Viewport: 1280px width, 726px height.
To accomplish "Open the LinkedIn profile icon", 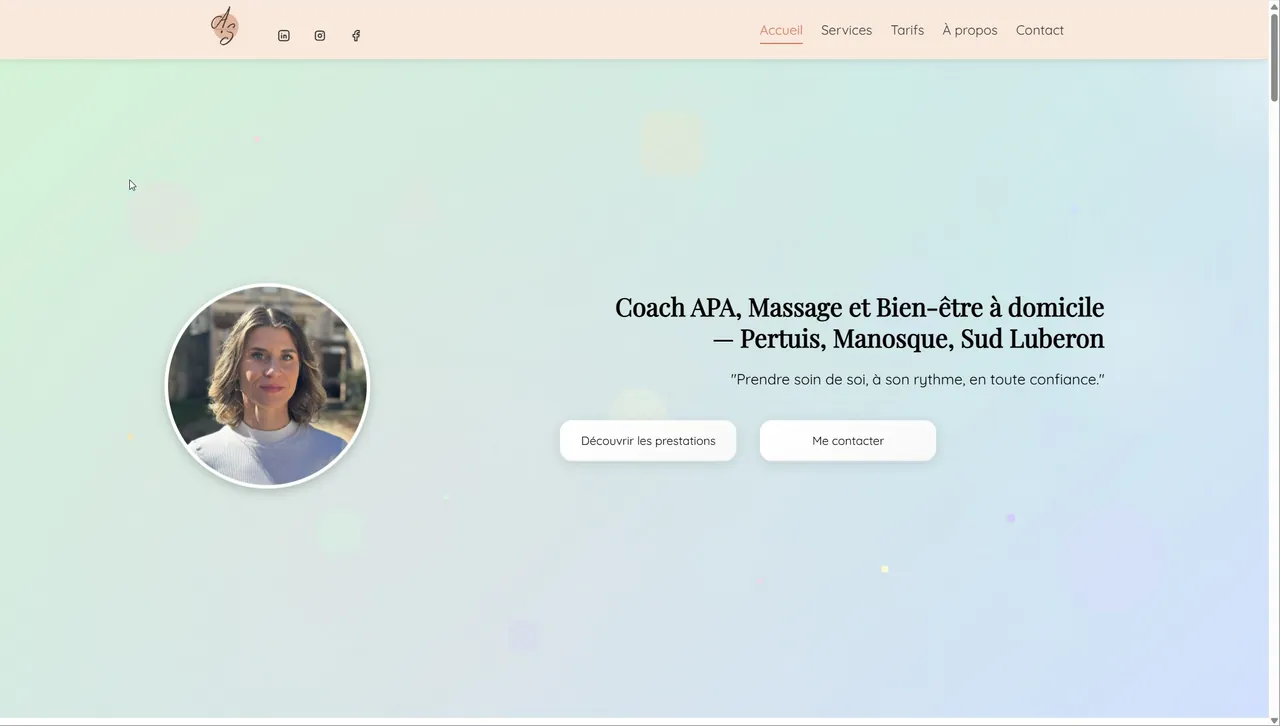I will tap(284, 36).
